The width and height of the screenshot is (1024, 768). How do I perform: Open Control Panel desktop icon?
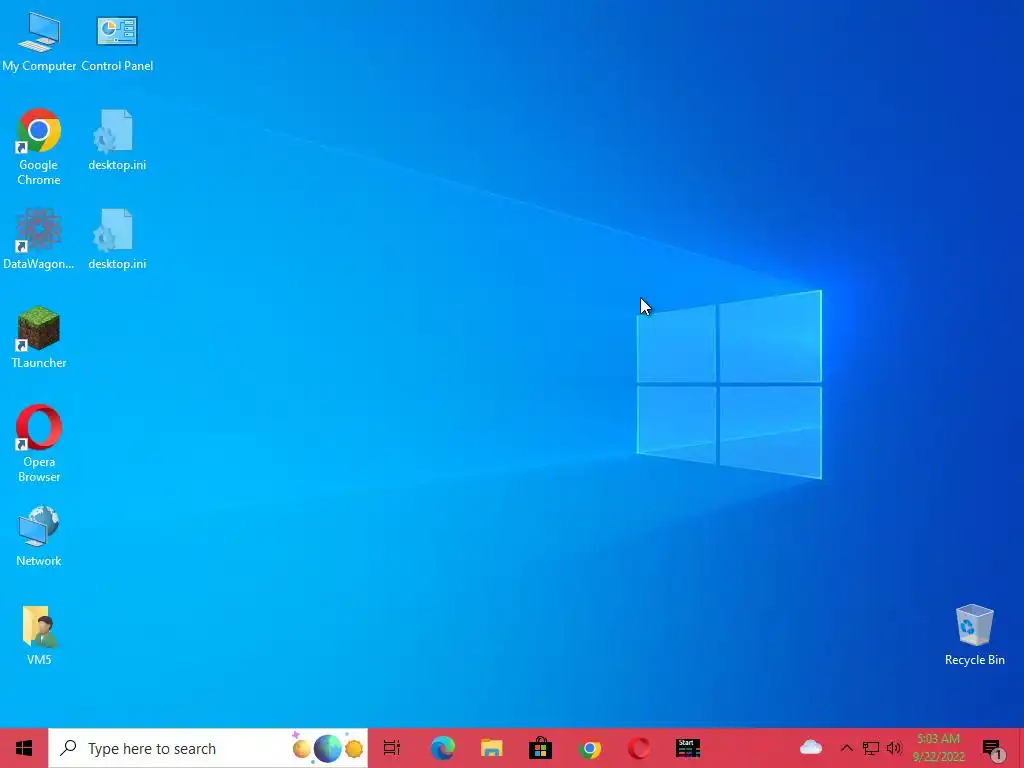(x=117, y=42)
